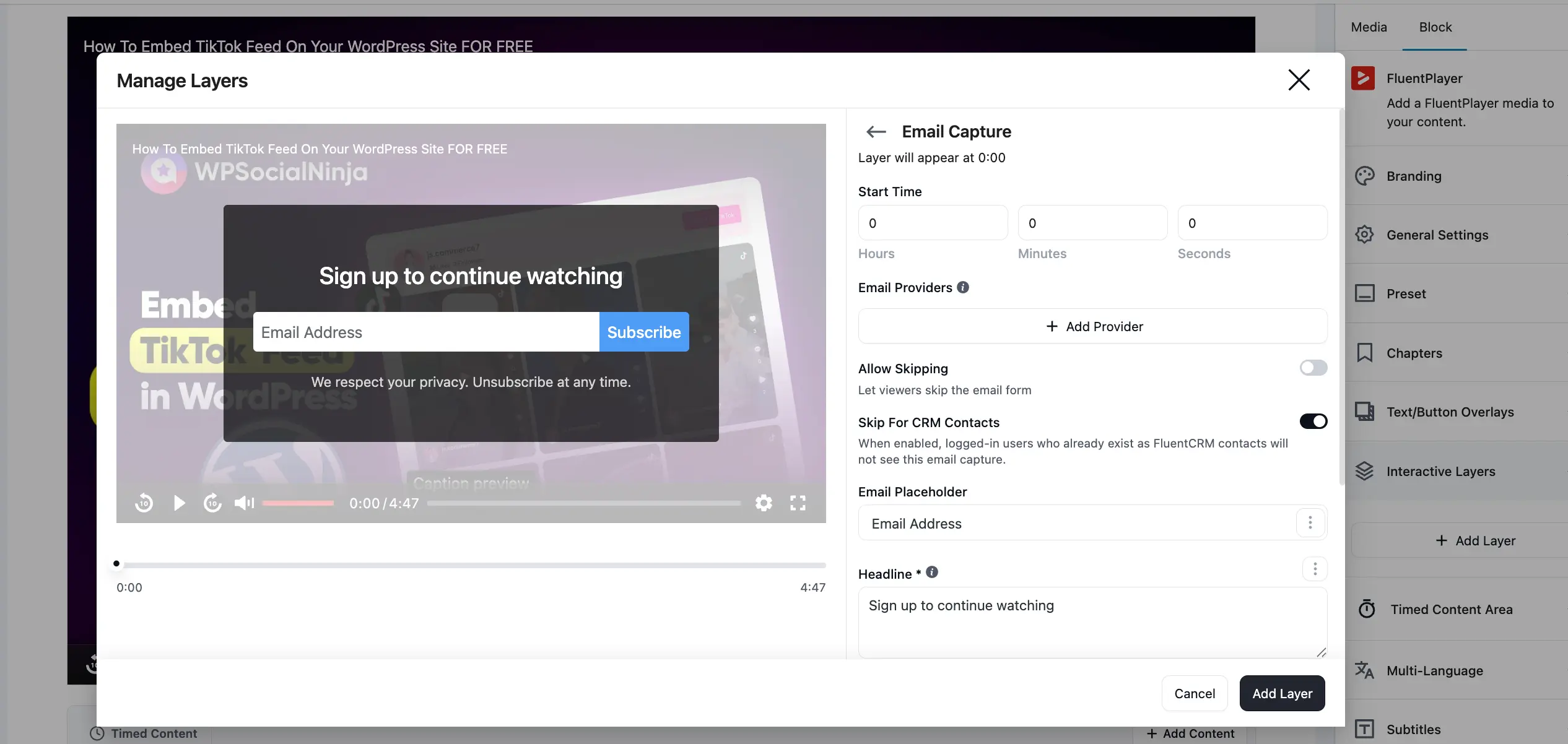Image resolution: width=1568 pixels, height=744 pixels.
Task: Click sidebar Add Layer button
Action: tap(1459, 540)
